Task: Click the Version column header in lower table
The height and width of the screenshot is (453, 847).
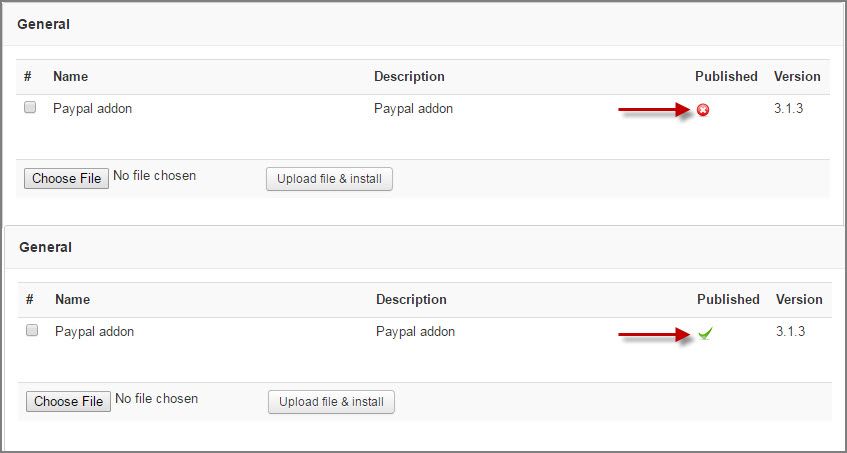Action: 799,300
